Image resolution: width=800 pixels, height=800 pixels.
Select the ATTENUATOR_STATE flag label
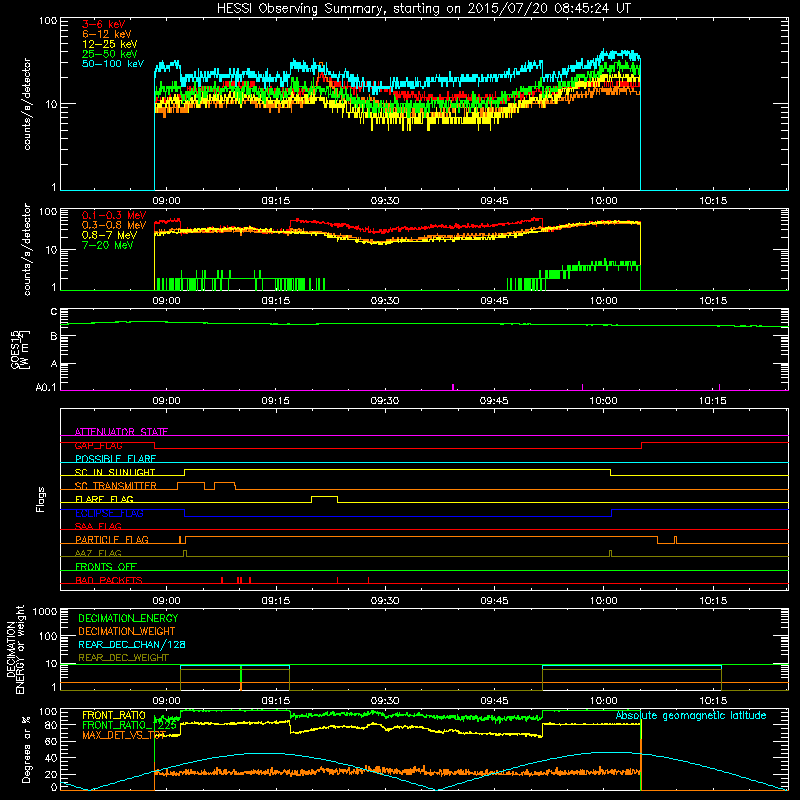pyautogui.click(x=121, y=432)
